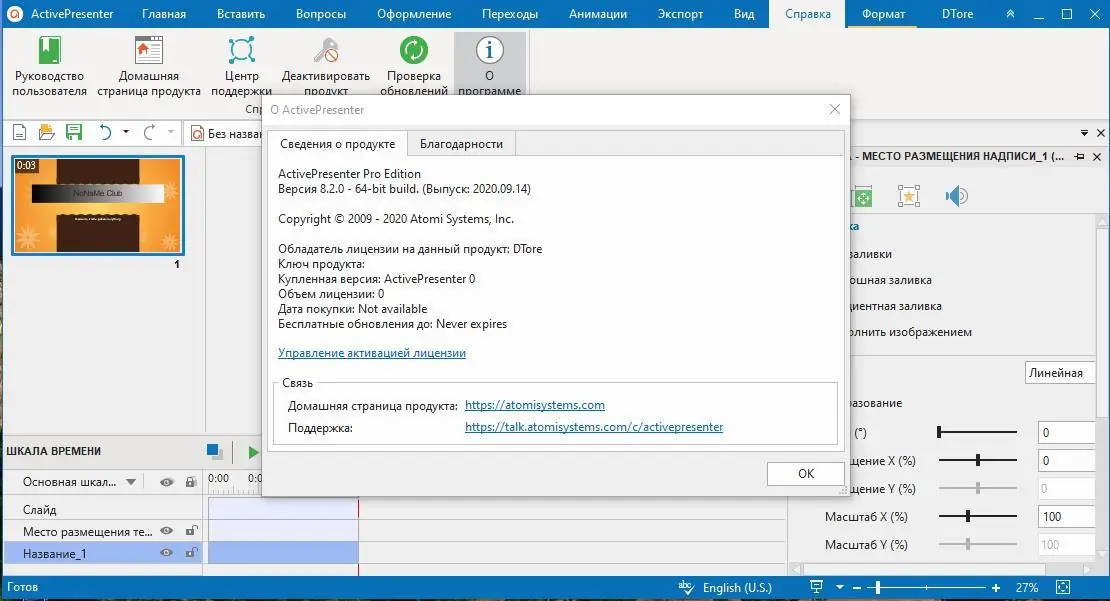Viewport: 1110px width, 601px height.
Task: Toggle visibility of Место размещения те... layer
Action: [x=166, y=530]
